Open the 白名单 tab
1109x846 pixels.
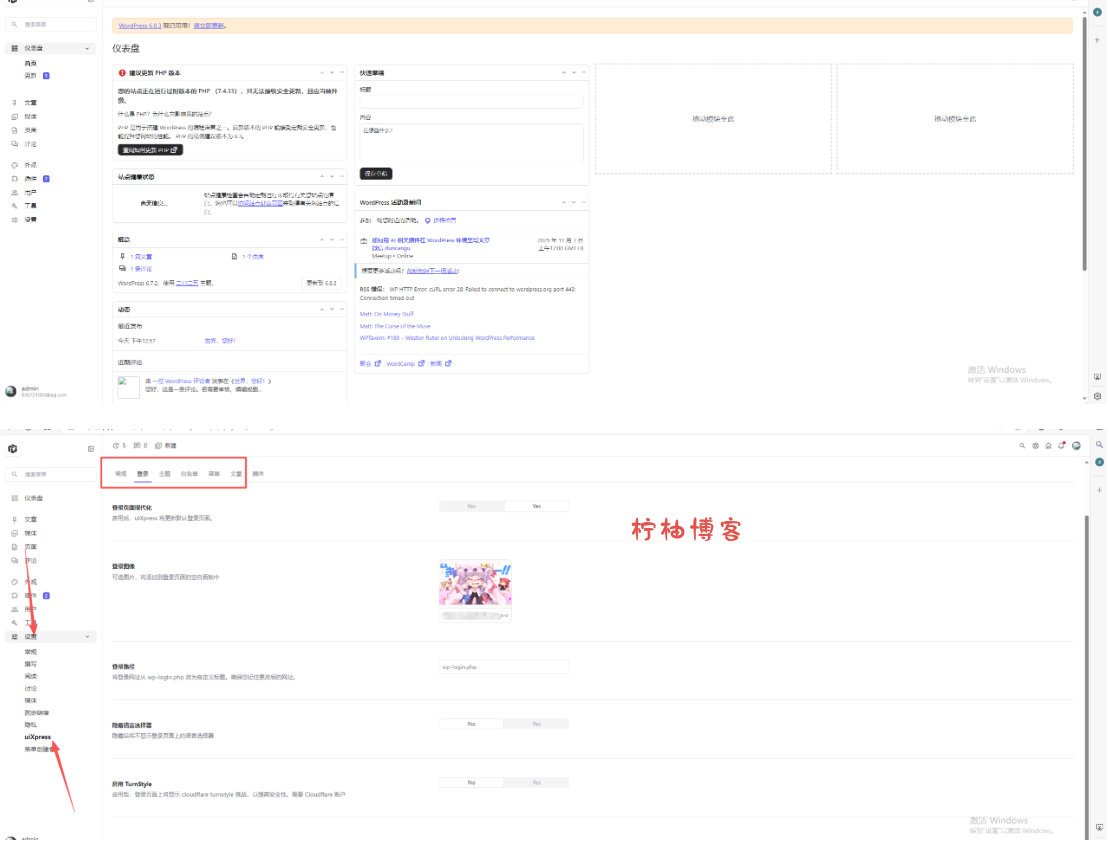tap(188, 473)
